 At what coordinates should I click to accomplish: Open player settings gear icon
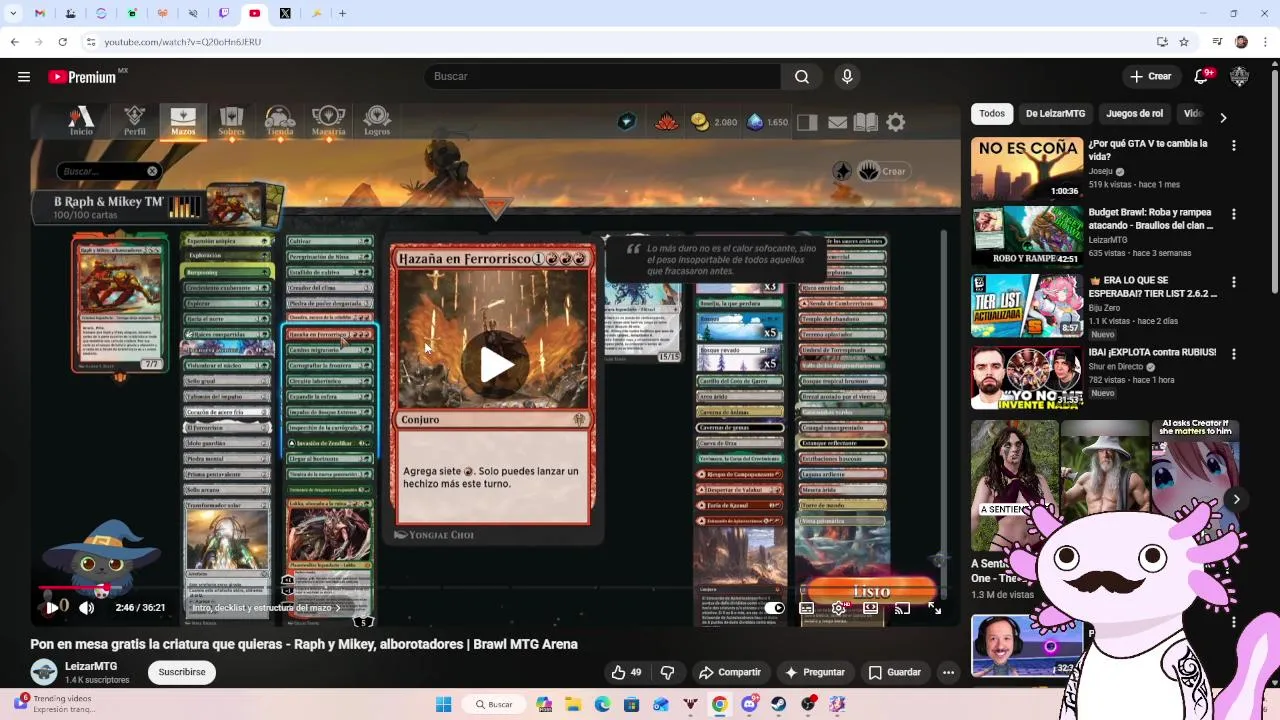[x=838, y=608]
